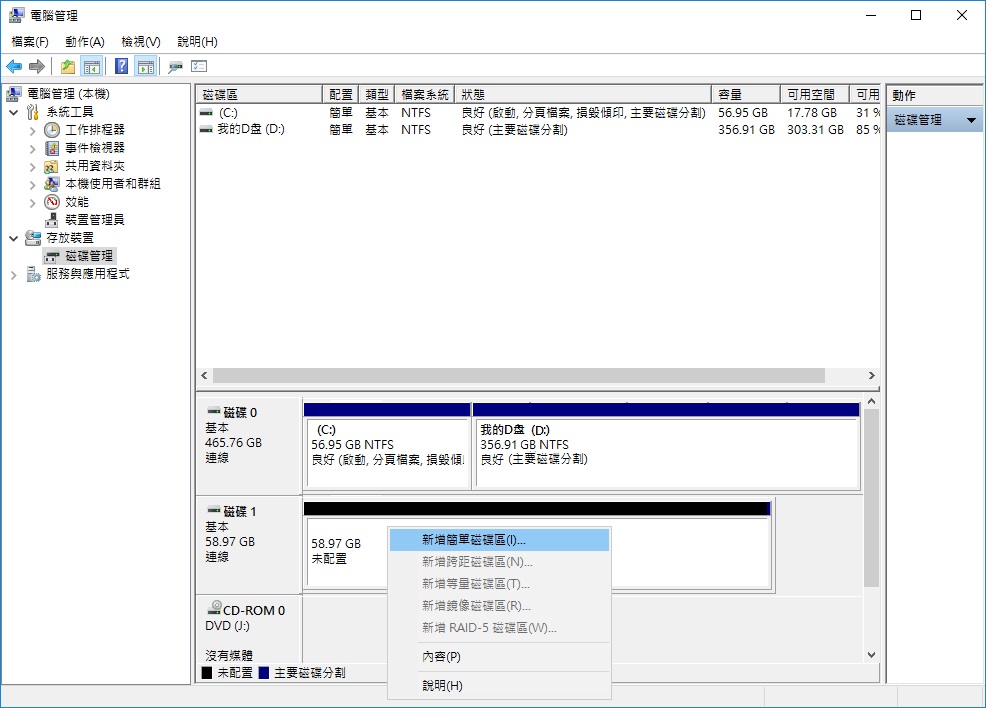The image size is (986, 708).
Task: Expand the 本機使用者和群組 node
Action: tap(33, 185)
